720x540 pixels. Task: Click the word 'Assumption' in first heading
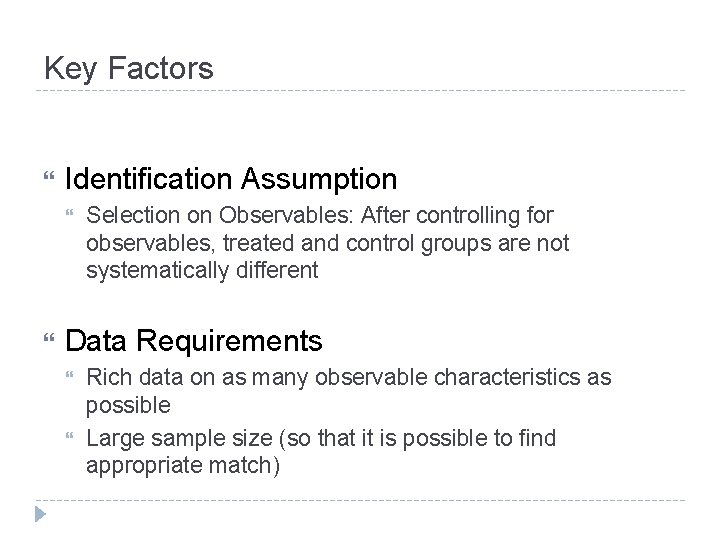(319, 179)
